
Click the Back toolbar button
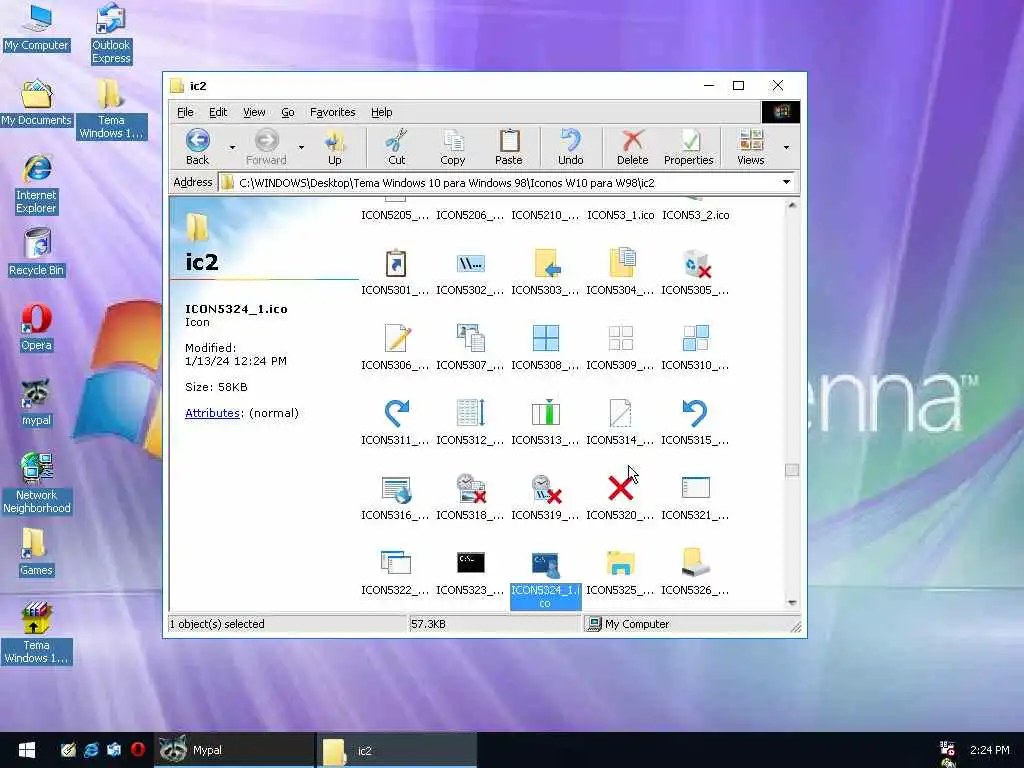(x=197, y=147)
